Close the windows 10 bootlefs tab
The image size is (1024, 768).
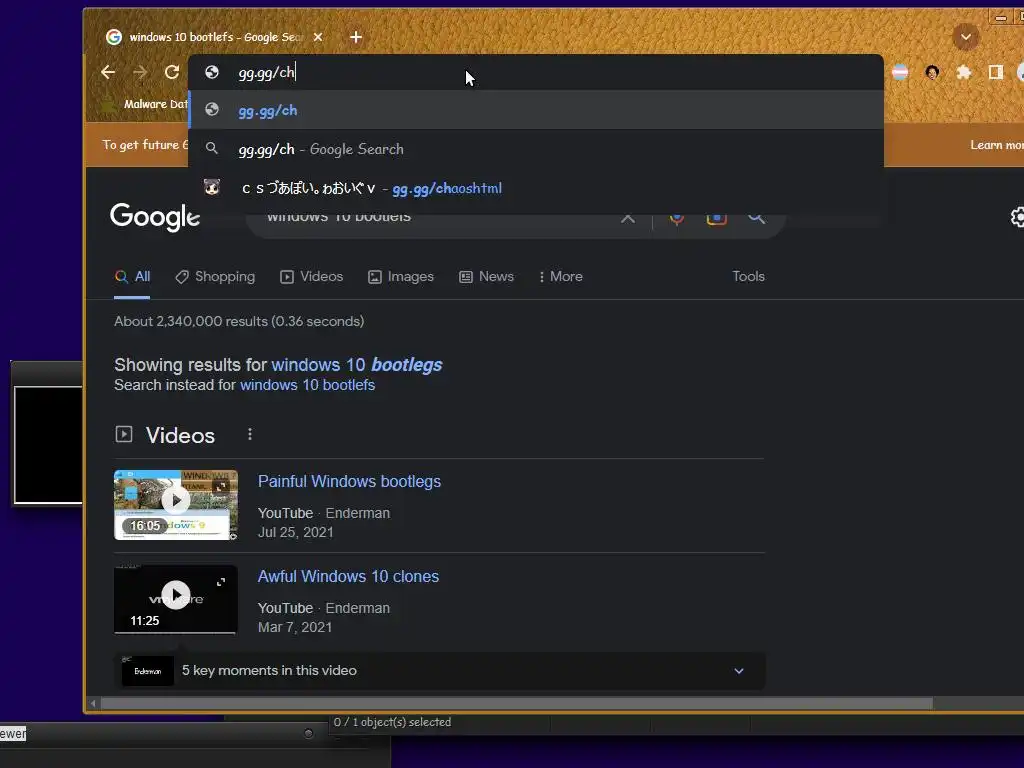point(318,37)
